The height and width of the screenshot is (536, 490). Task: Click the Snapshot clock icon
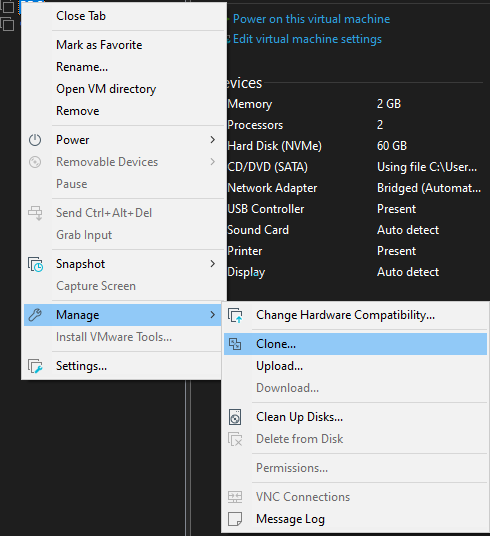click(x=35, y=264)
